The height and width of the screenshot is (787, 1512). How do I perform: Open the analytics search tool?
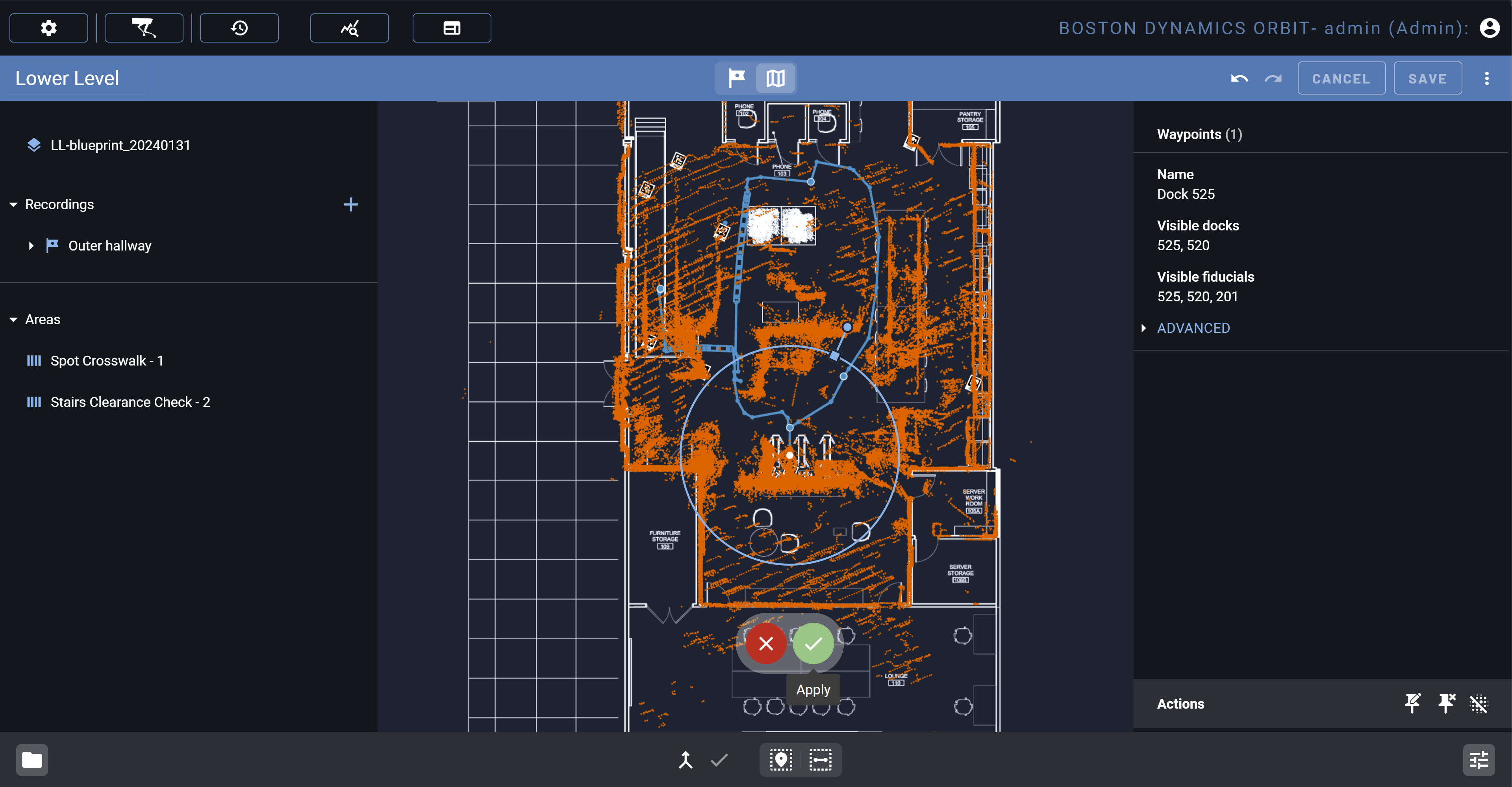click(349, 28)
